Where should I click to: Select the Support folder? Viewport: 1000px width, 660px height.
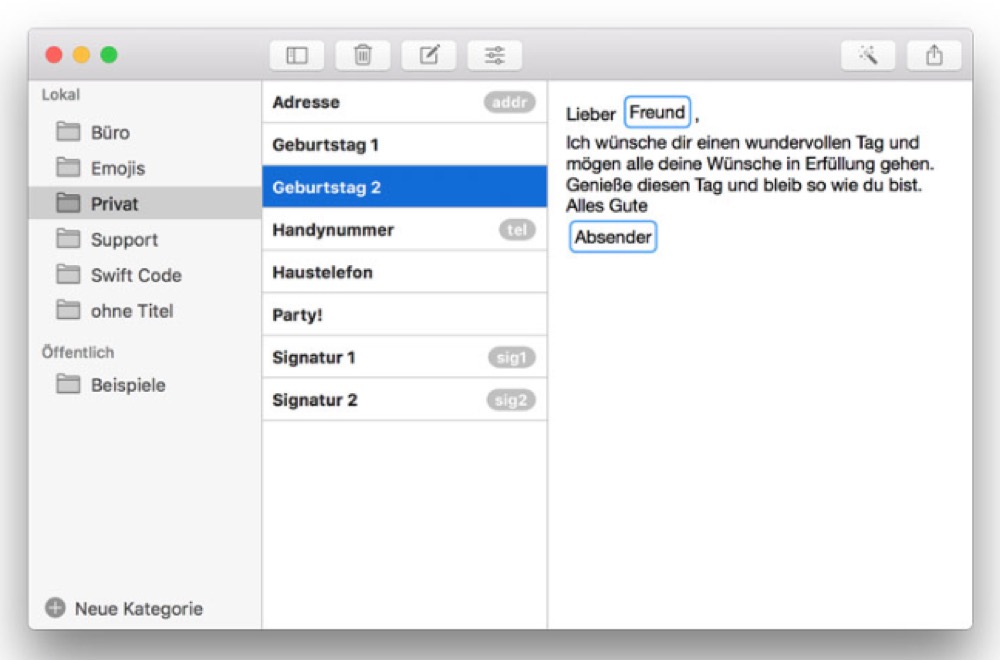124,240
